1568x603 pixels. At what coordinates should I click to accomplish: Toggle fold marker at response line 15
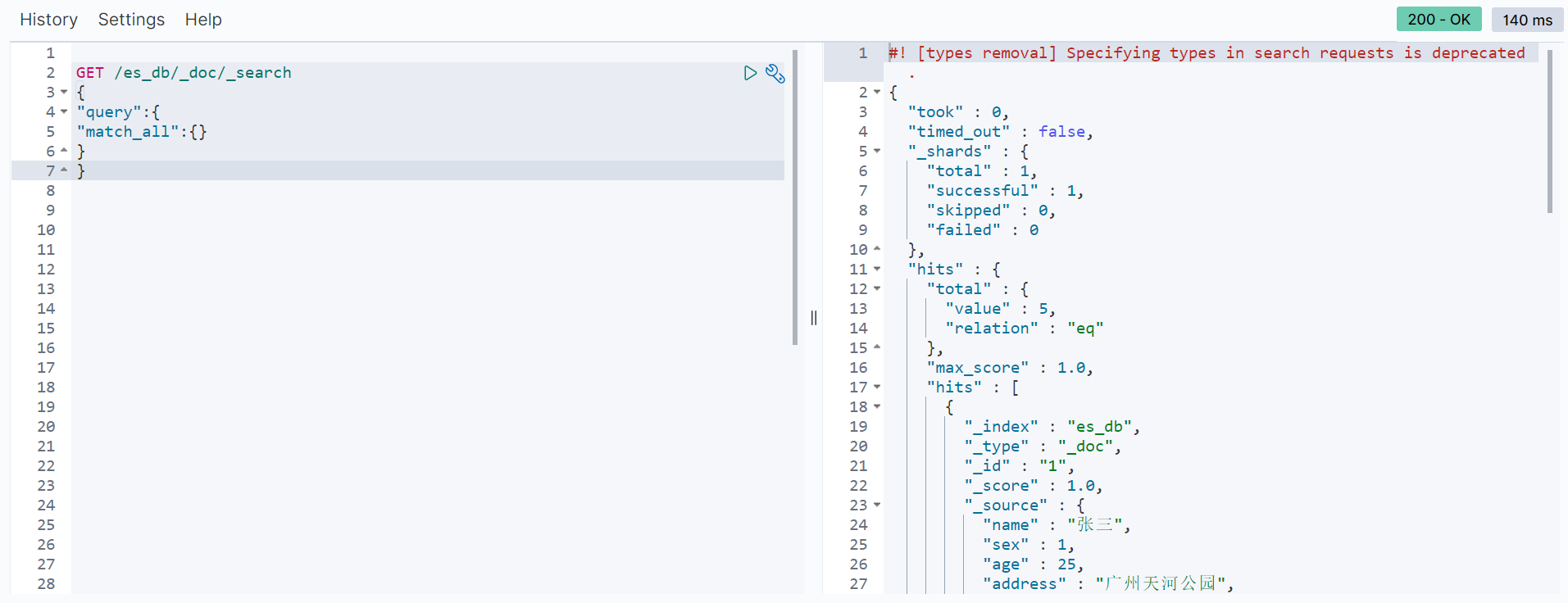point(877,347)
